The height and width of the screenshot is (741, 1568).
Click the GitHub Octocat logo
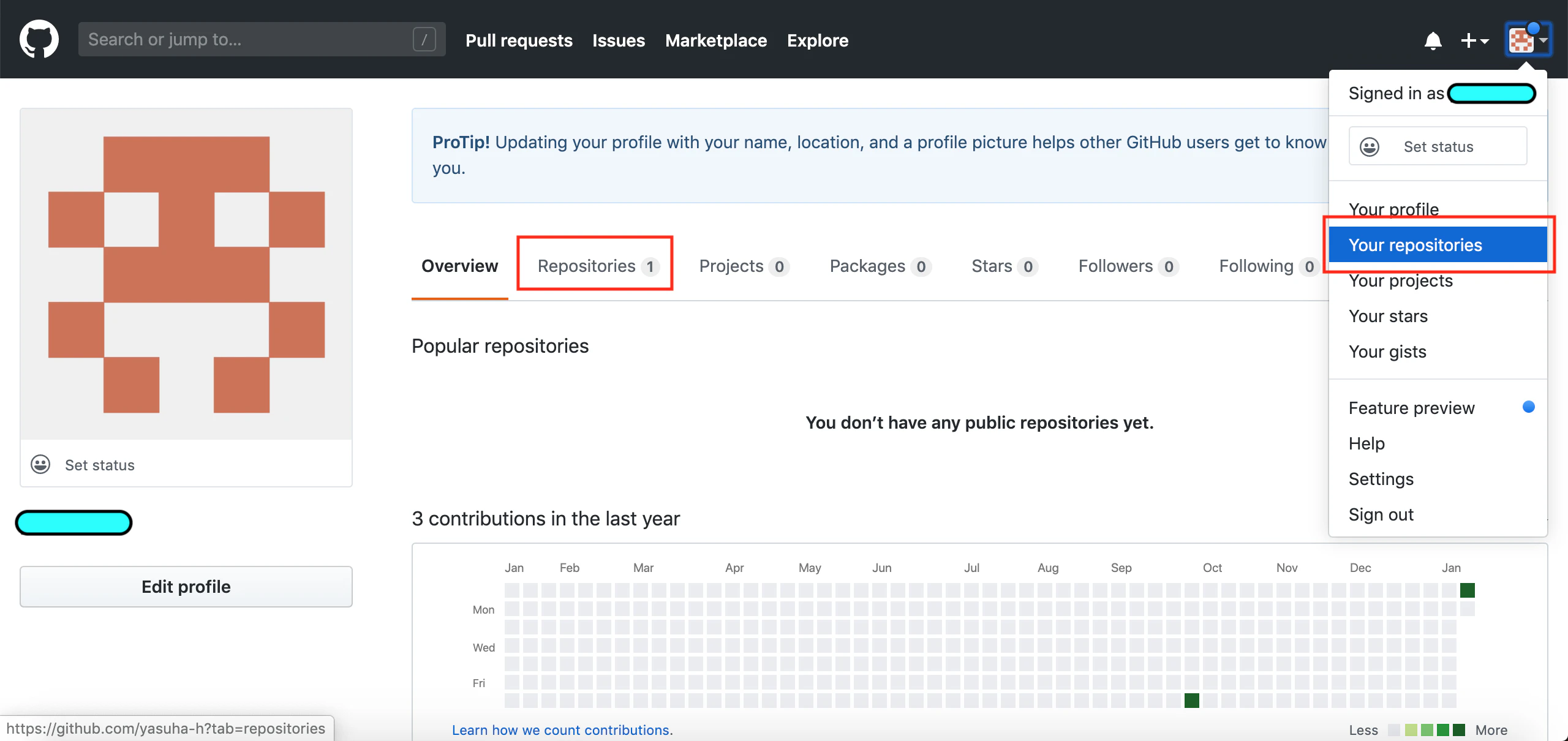[x=39, y=39]
